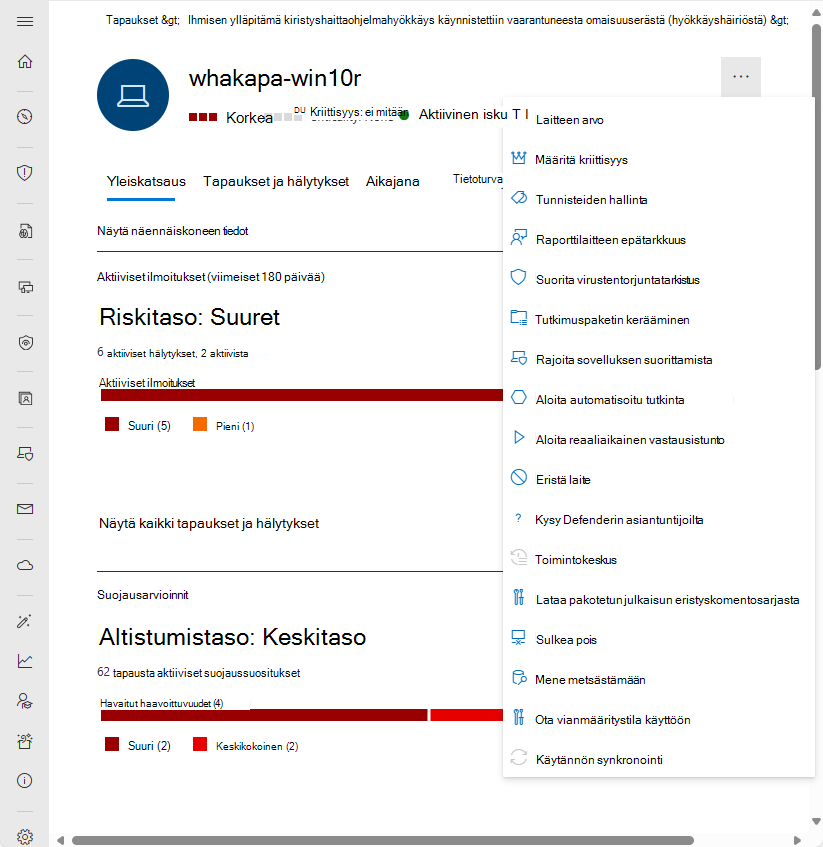Open the email notifications envelope icon
This screenshot has width=823, height=847.
pos(26,508)
